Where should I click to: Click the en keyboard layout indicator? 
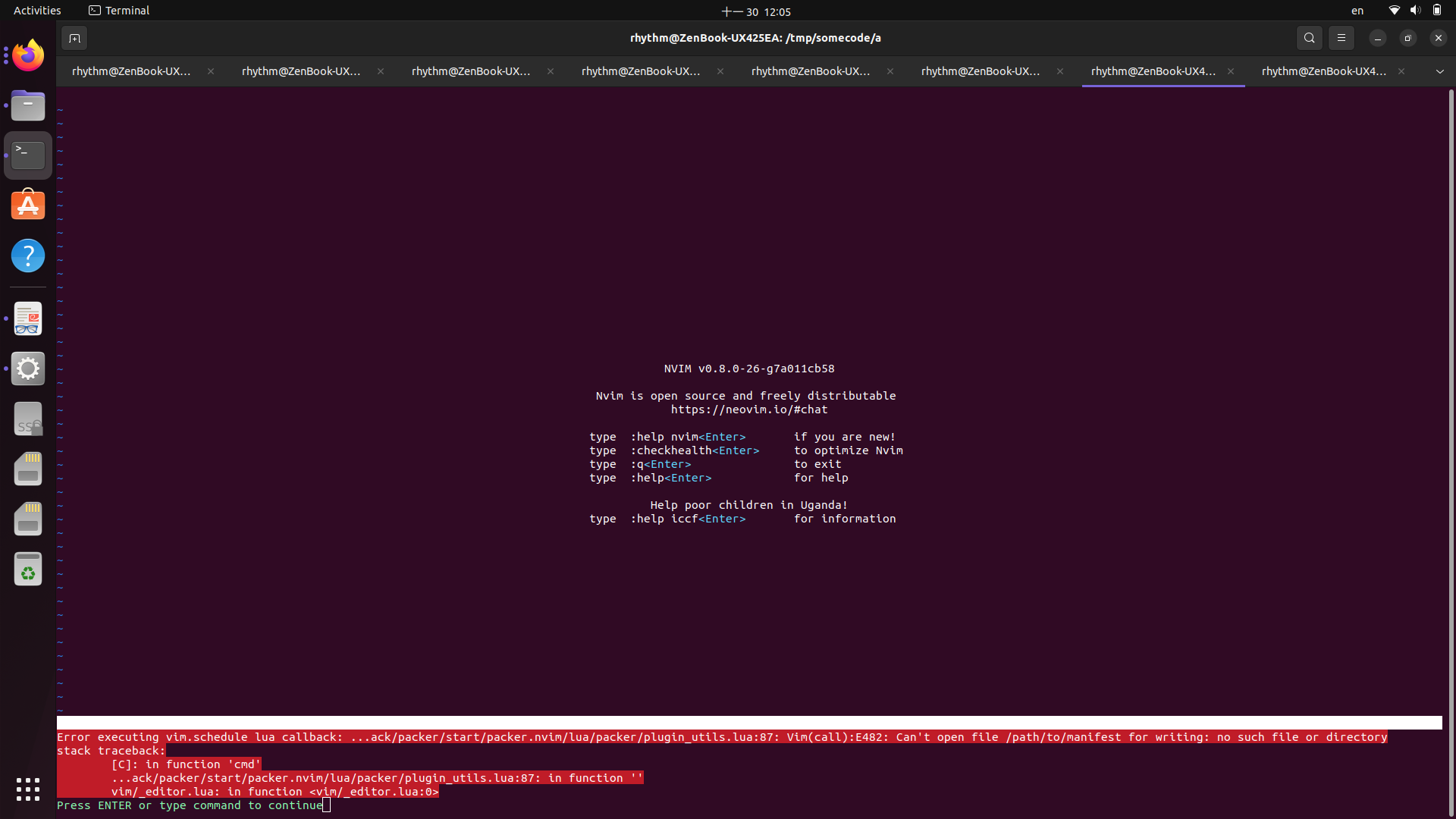[x=1357, y=10]
